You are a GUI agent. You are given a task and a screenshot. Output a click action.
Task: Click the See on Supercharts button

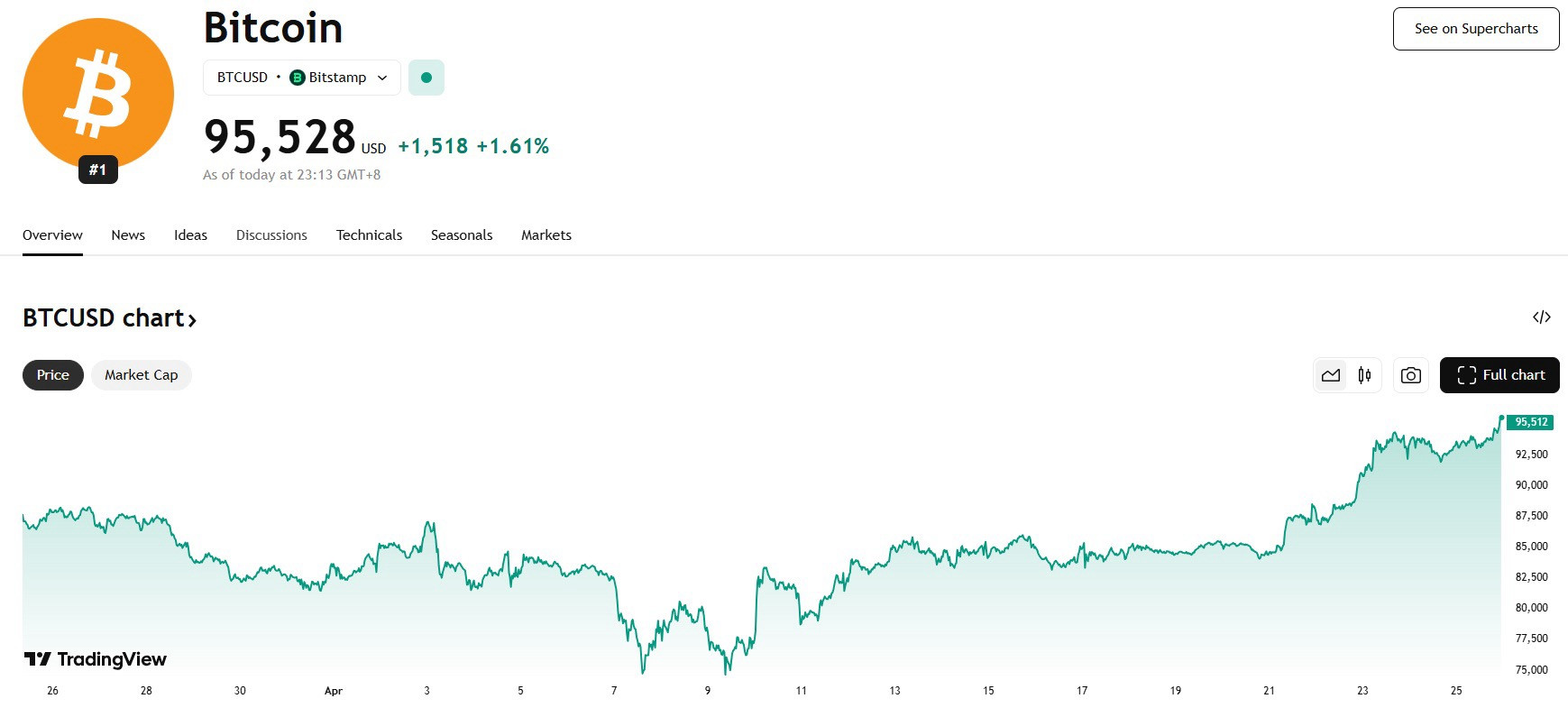click(1476, 29)
